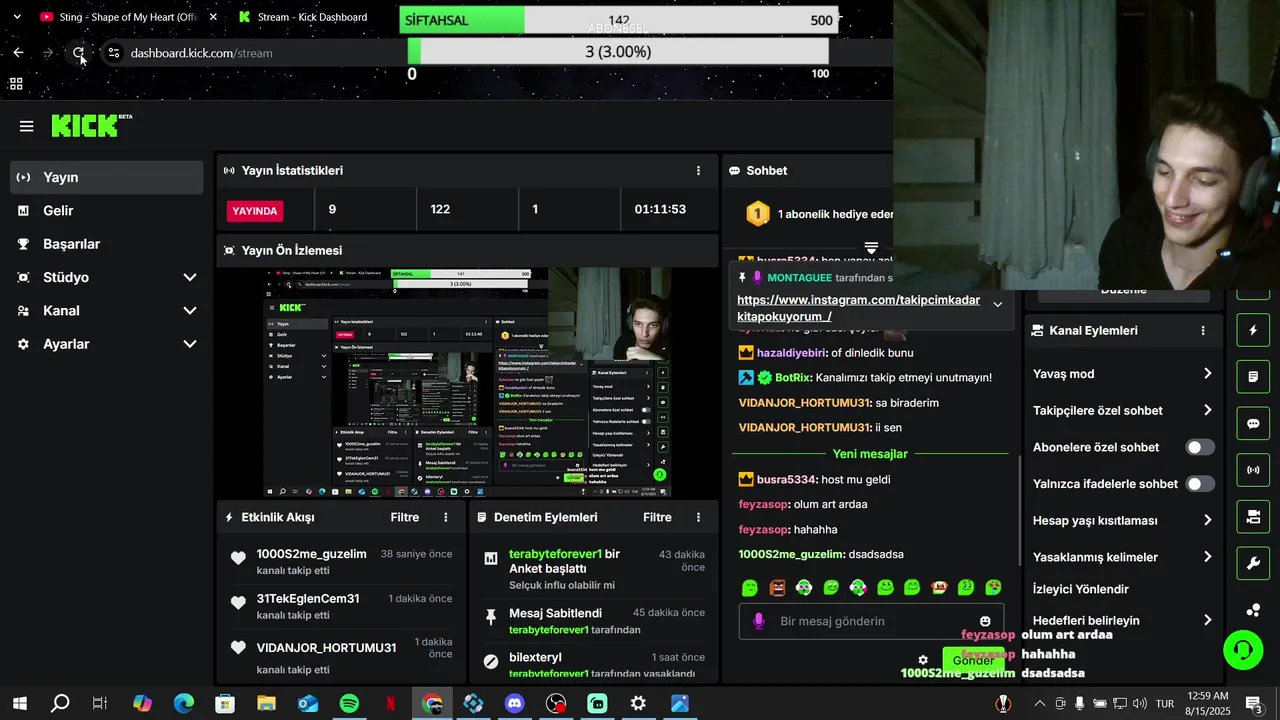Click the Bir mesaj gönderin input

[872, 622]
